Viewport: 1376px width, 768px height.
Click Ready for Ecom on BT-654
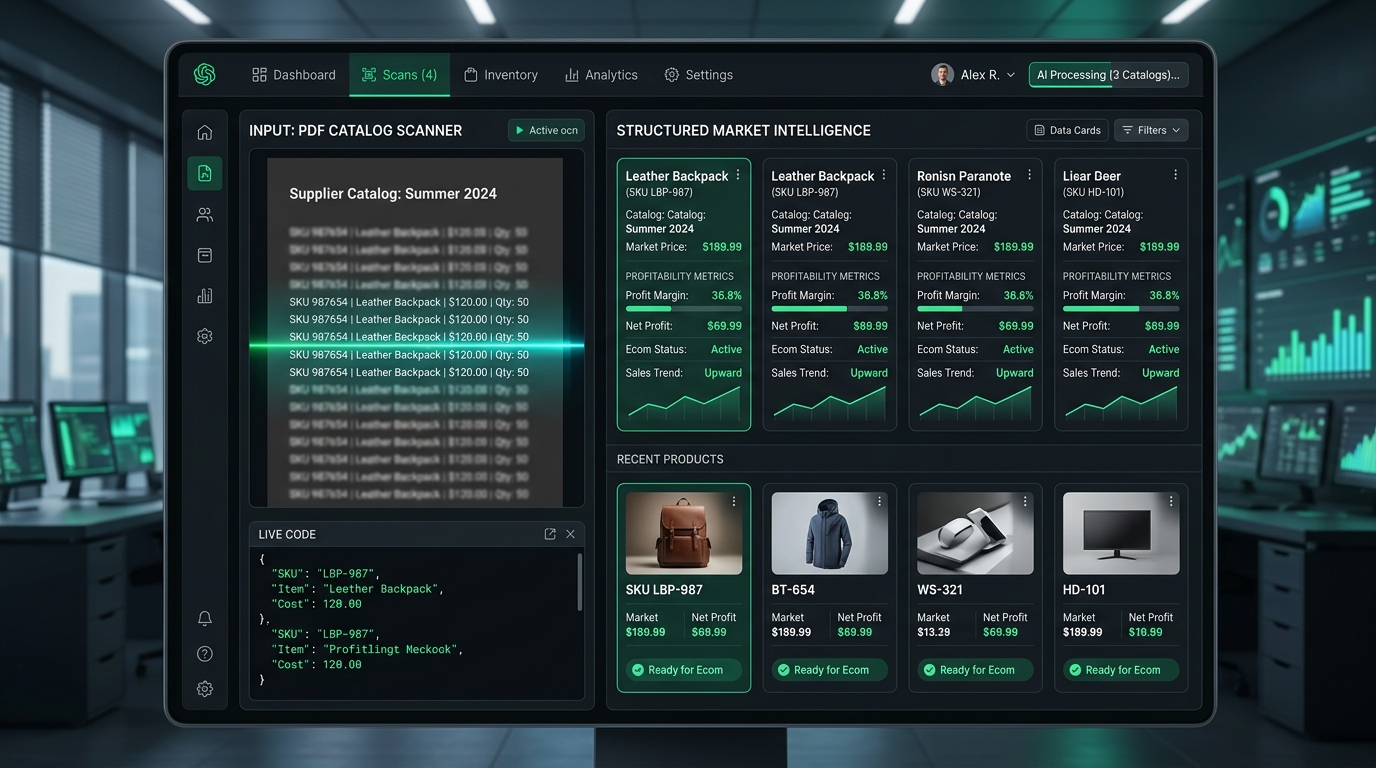(x=830, y=670)
